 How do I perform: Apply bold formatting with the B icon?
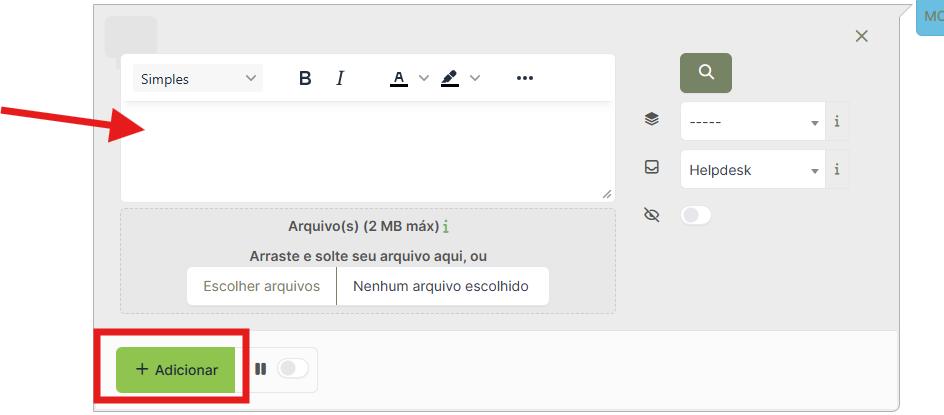pos(305,78)
